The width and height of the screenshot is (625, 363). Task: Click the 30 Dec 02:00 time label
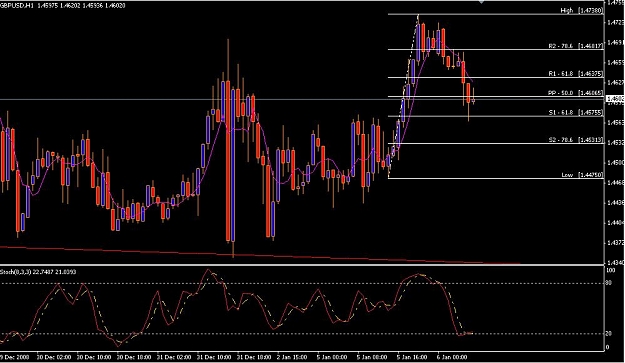(54, 357)
